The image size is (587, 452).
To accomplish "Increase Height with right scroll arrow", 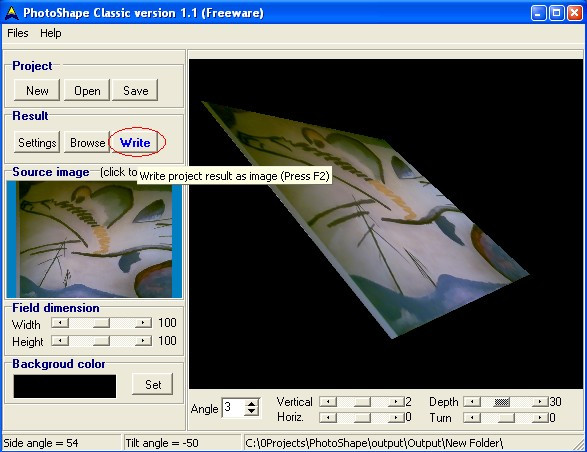I will tap(143, 341).
